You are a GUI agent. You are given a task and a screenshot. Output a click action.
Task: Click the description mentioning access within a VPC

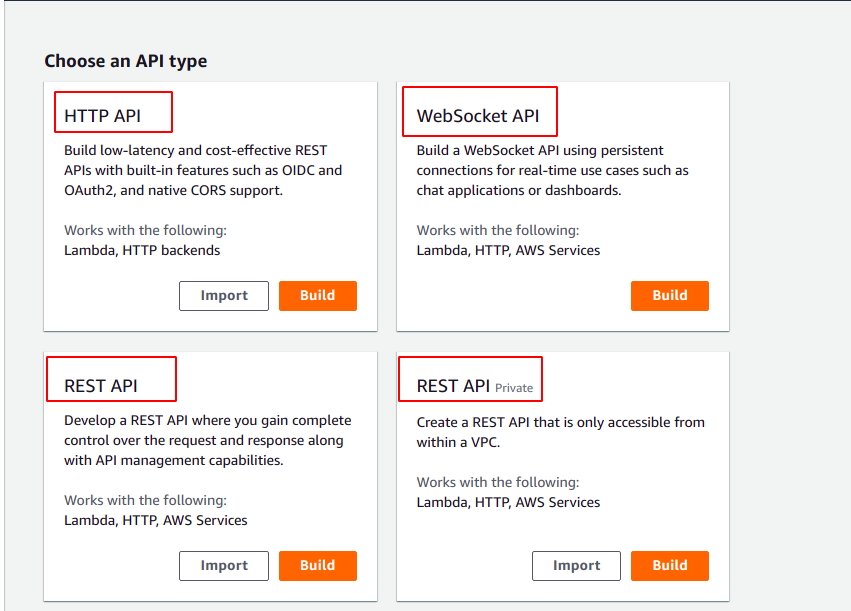tap(560, 432)
